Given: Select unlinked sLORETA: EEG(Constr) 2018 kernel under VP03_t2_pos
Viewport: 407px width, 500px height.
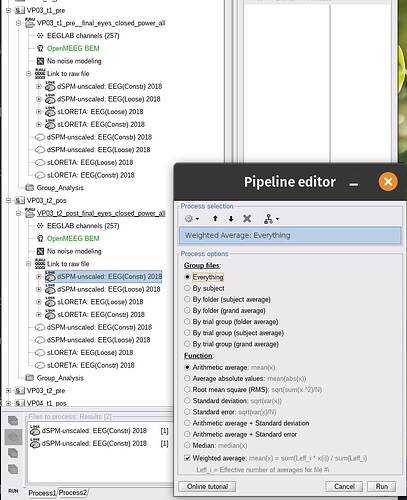Looking at the screenshot, I should (91, 365).
